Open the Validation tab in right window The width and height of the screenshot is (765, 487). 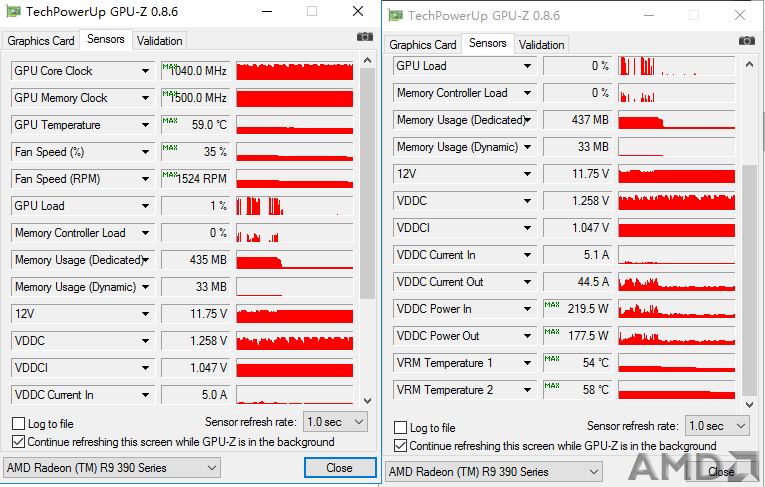pyautogui.click(x=542, y=44)
